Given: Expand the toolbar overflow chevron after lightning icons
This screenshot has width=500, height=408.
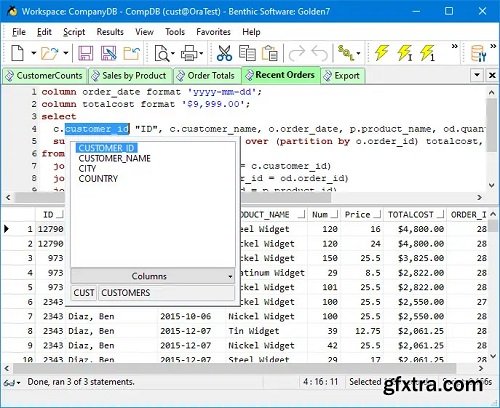Looking at the screenshot, I should click(454, 46).
